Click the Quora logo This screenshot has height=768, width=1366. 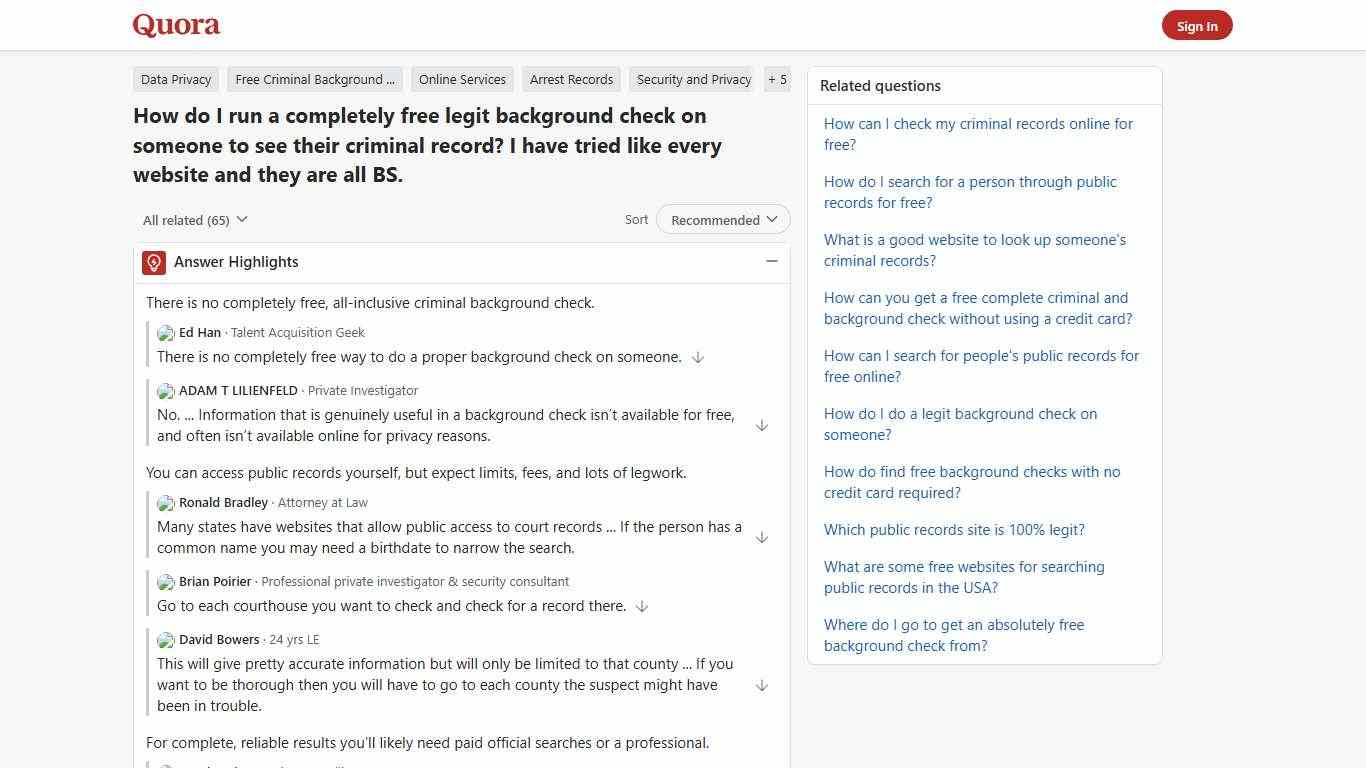[175, 24]
